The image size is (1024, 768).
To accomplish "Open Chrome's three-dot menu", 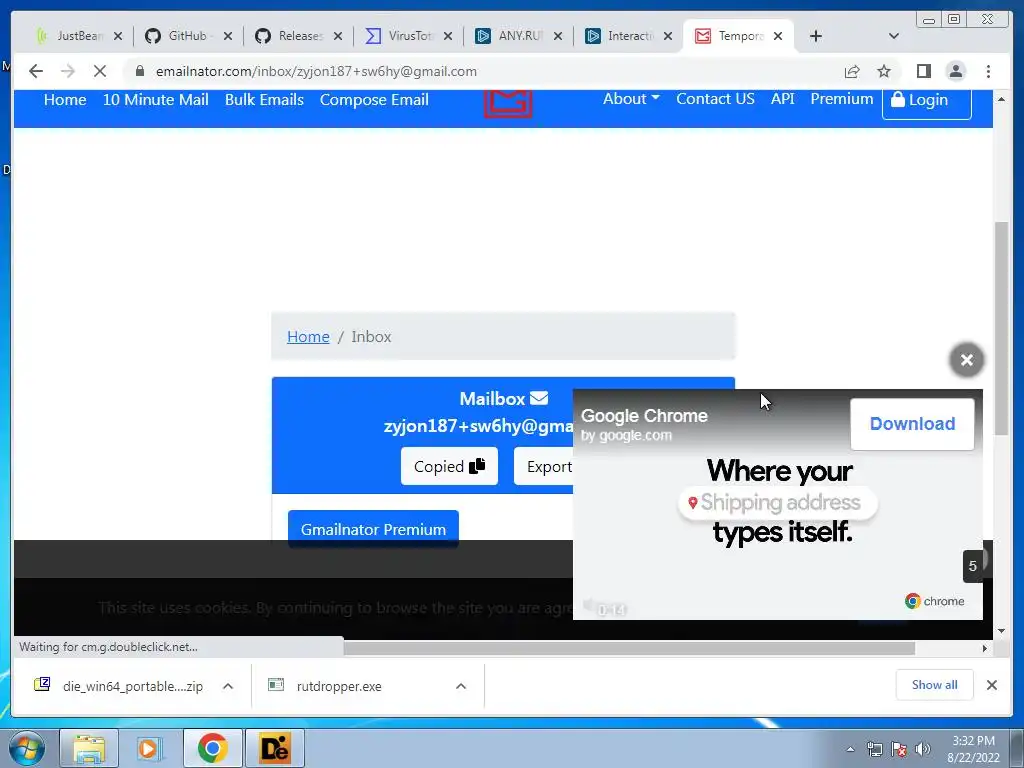I will pyautogui.click(x=988, y=71).
